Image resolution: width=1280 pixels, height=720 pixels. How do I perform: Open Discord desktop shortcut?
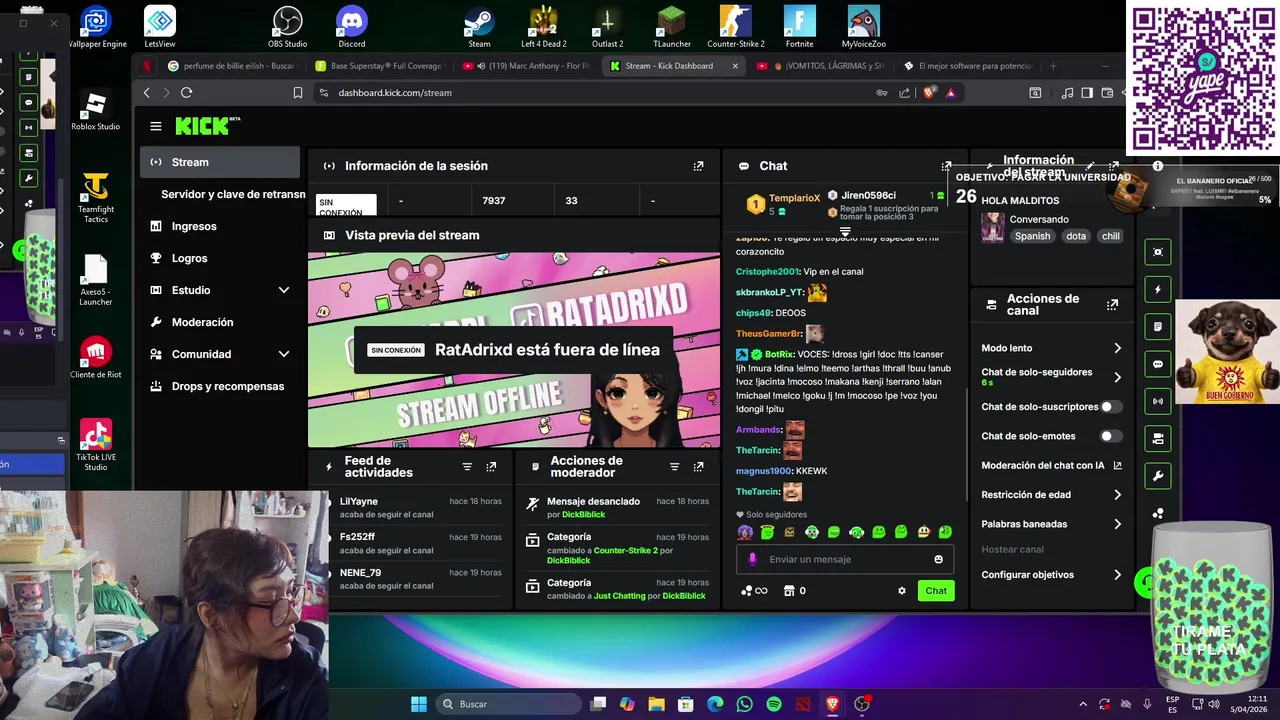(x=352, y=27)
